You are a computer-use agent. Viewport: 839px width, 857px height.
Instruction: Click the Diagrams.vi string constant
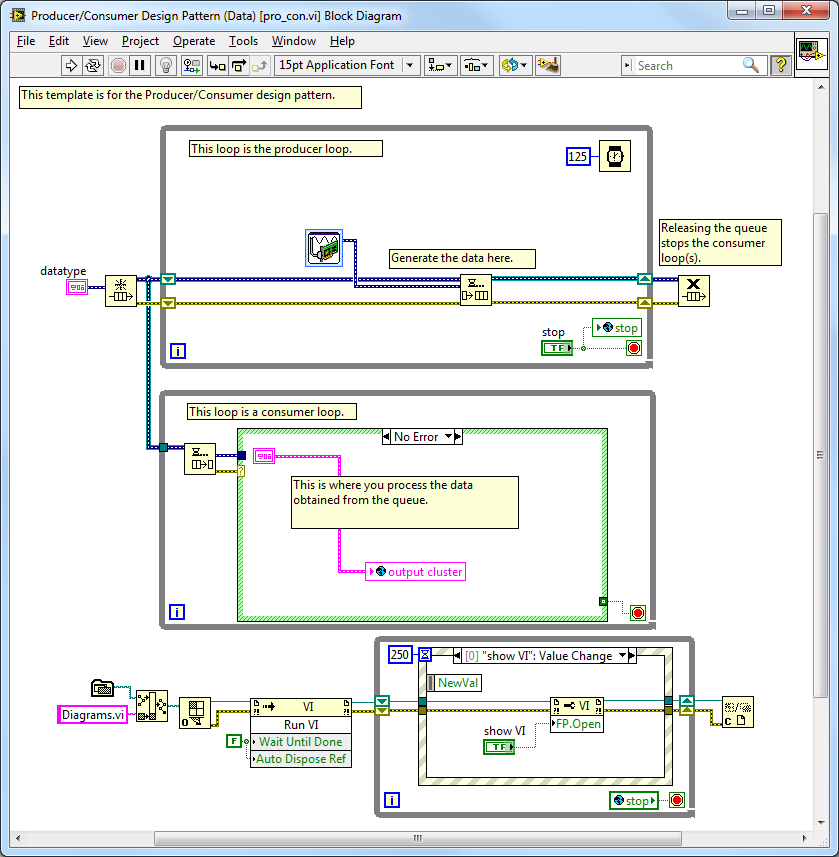click(x=92, y=715)
